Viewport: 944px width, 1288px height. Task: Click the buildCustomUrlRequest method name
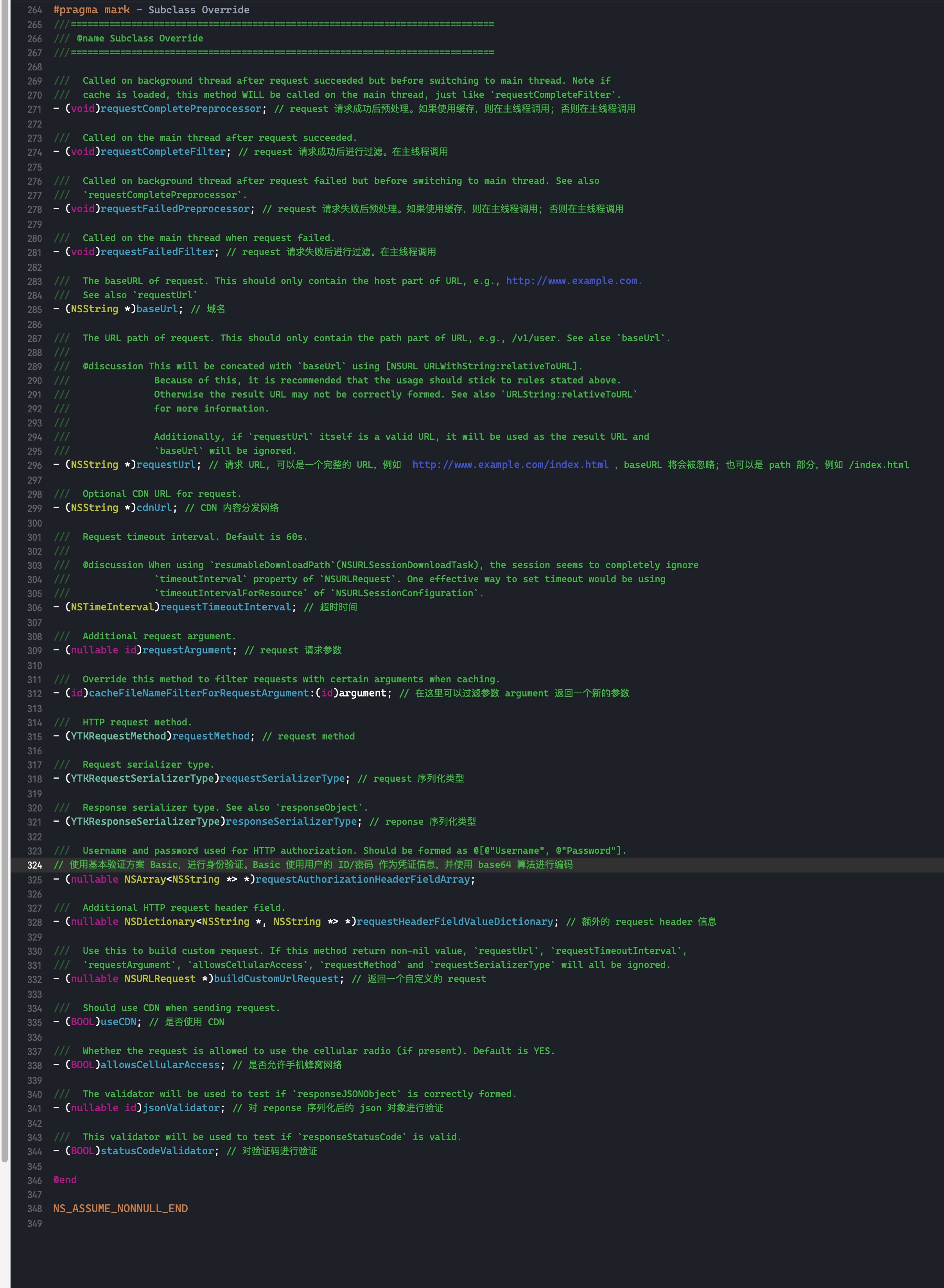coord(276,979)
